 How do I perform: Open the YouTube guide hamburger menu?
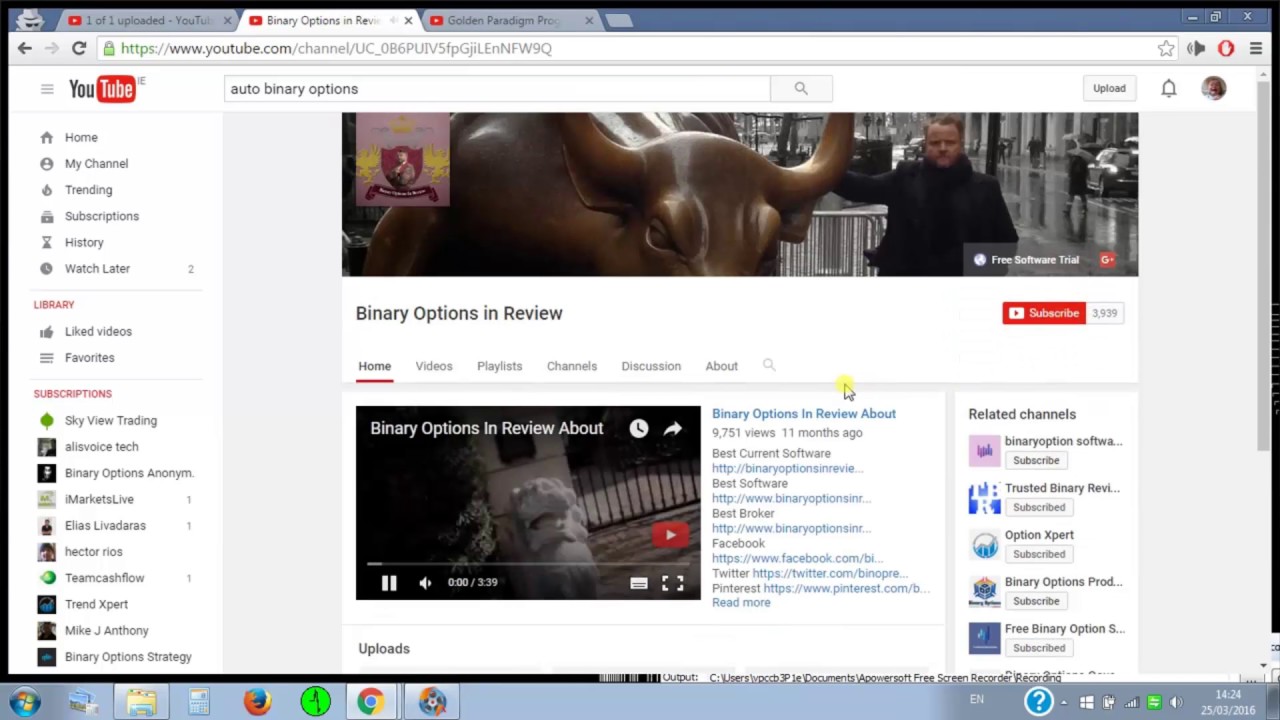pos(47,89)
